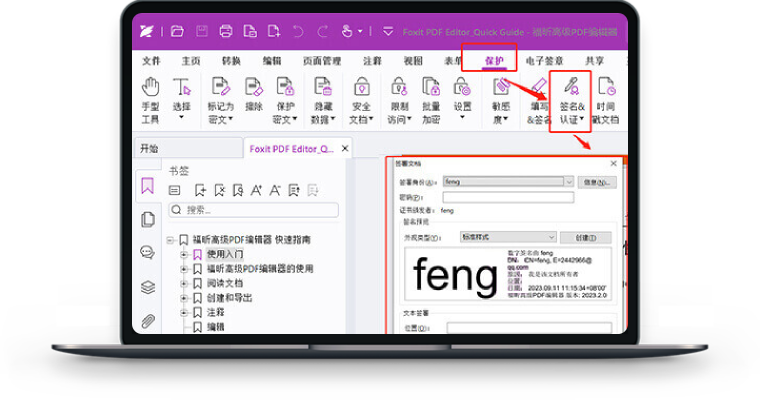
Task: Click the Batch Encrypt (批量加密) icon
Action: click(x=430, y=98)
